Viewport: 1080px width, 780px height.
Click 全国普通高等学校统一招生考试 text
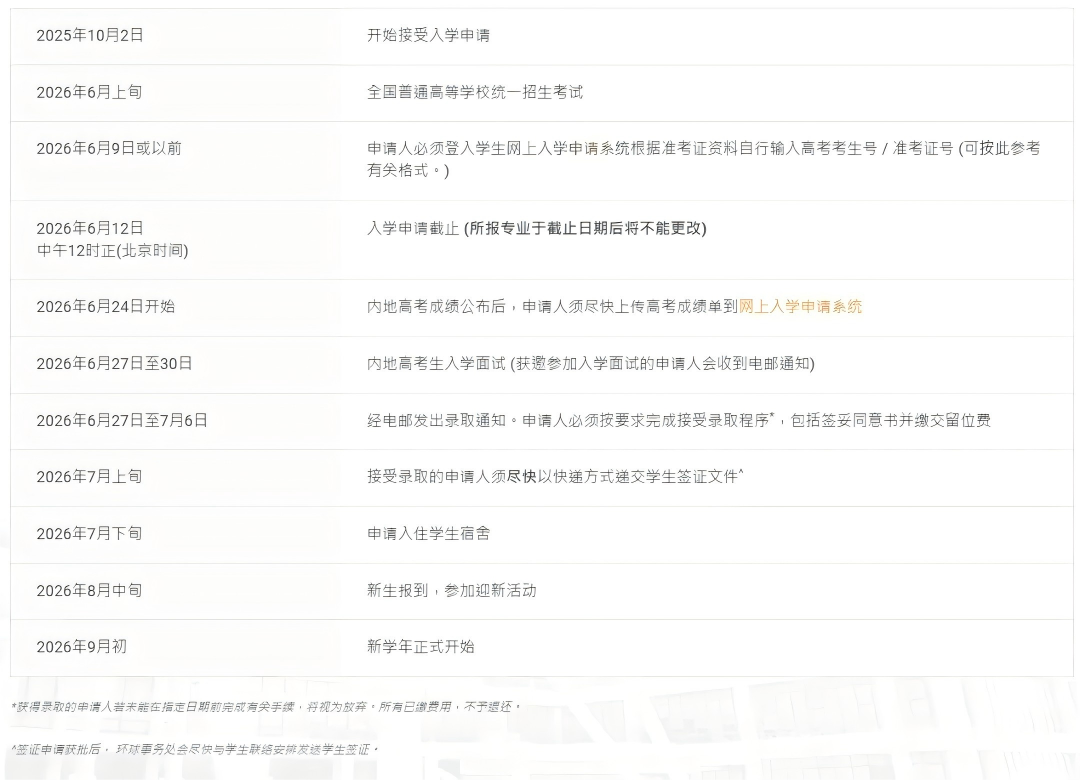(474, 92)
